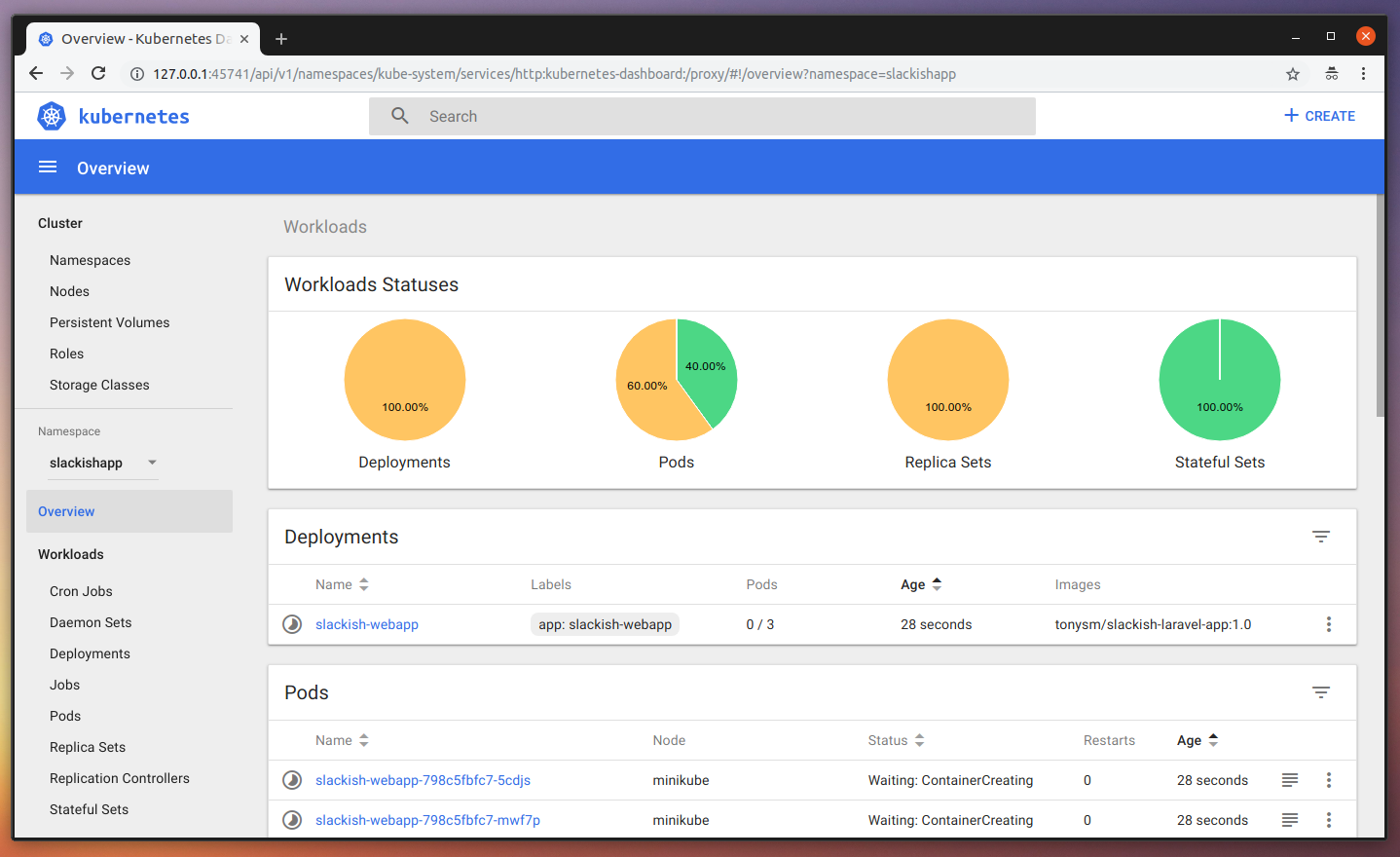The image size is (1400, 857).
Task: Click the browser address bar URL
Action: (554, 74)
